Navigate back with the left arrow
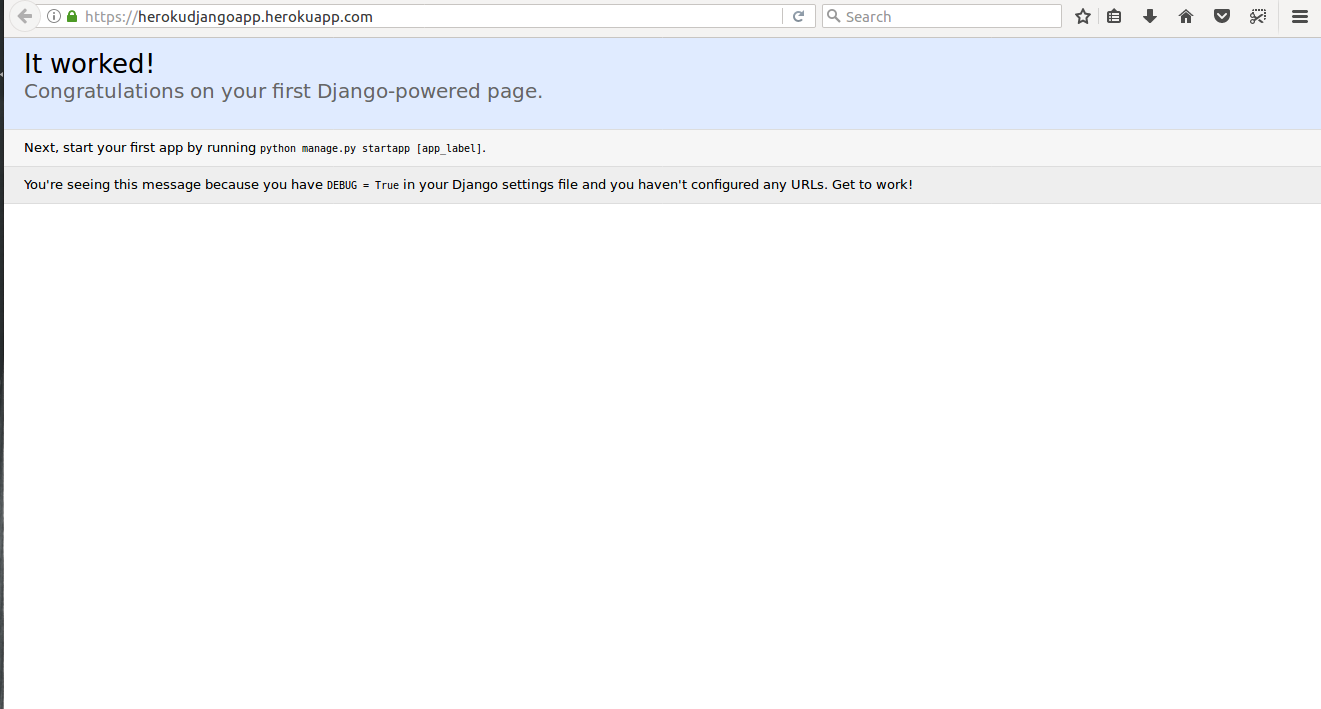Screen dimensions: 1321x709 tap(25, 16)
